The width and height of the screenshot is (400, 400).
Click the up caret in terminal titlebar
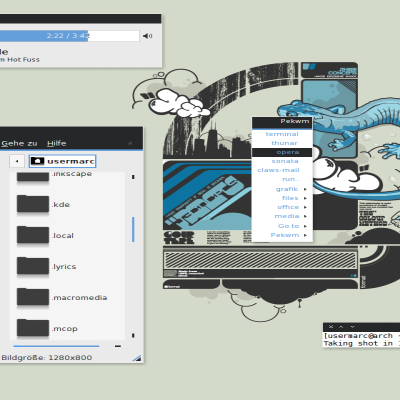(x=341, y=327)
